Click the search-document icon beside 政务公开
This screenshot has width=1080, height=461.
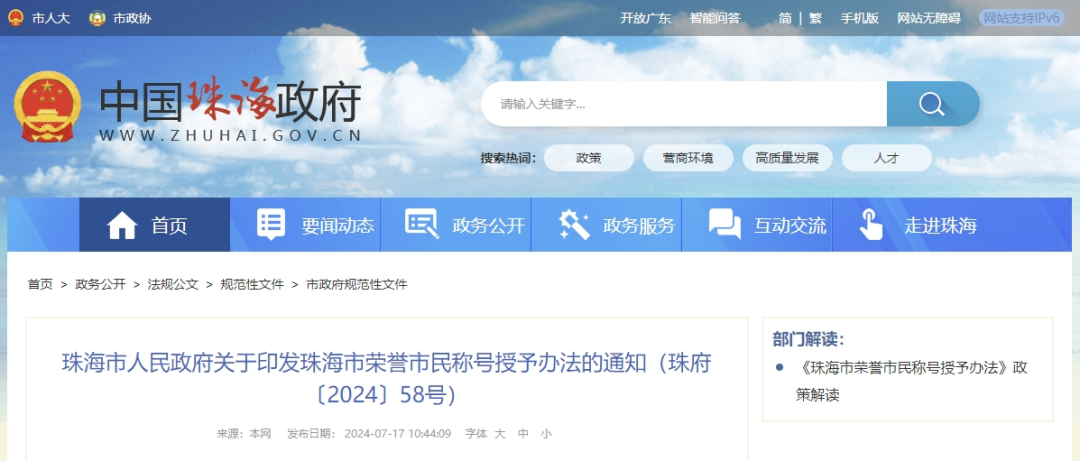(x=422, y=224)
